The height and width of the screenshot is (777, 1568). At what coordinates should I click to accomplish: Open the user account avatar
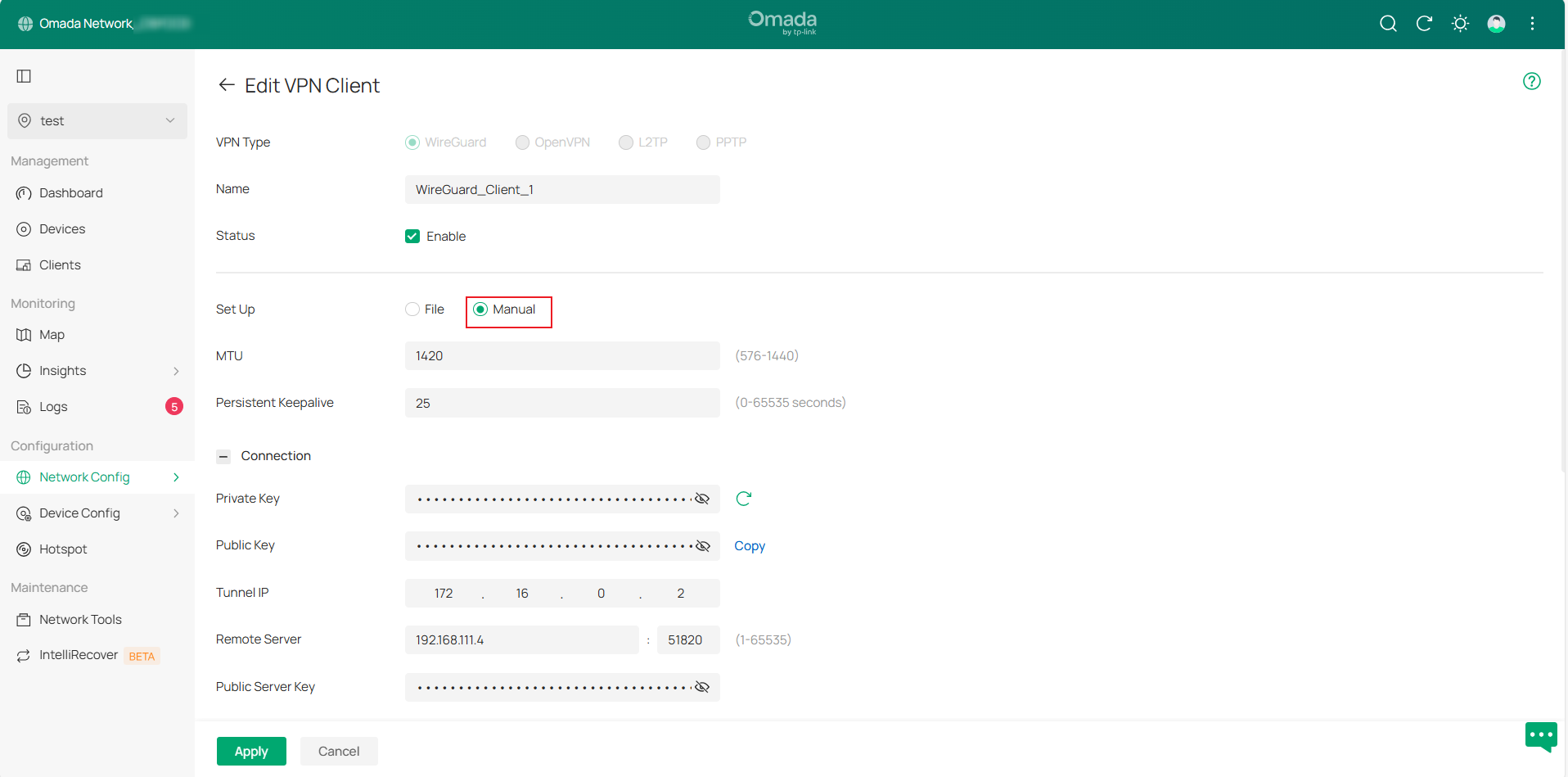tap(1496, 24)
